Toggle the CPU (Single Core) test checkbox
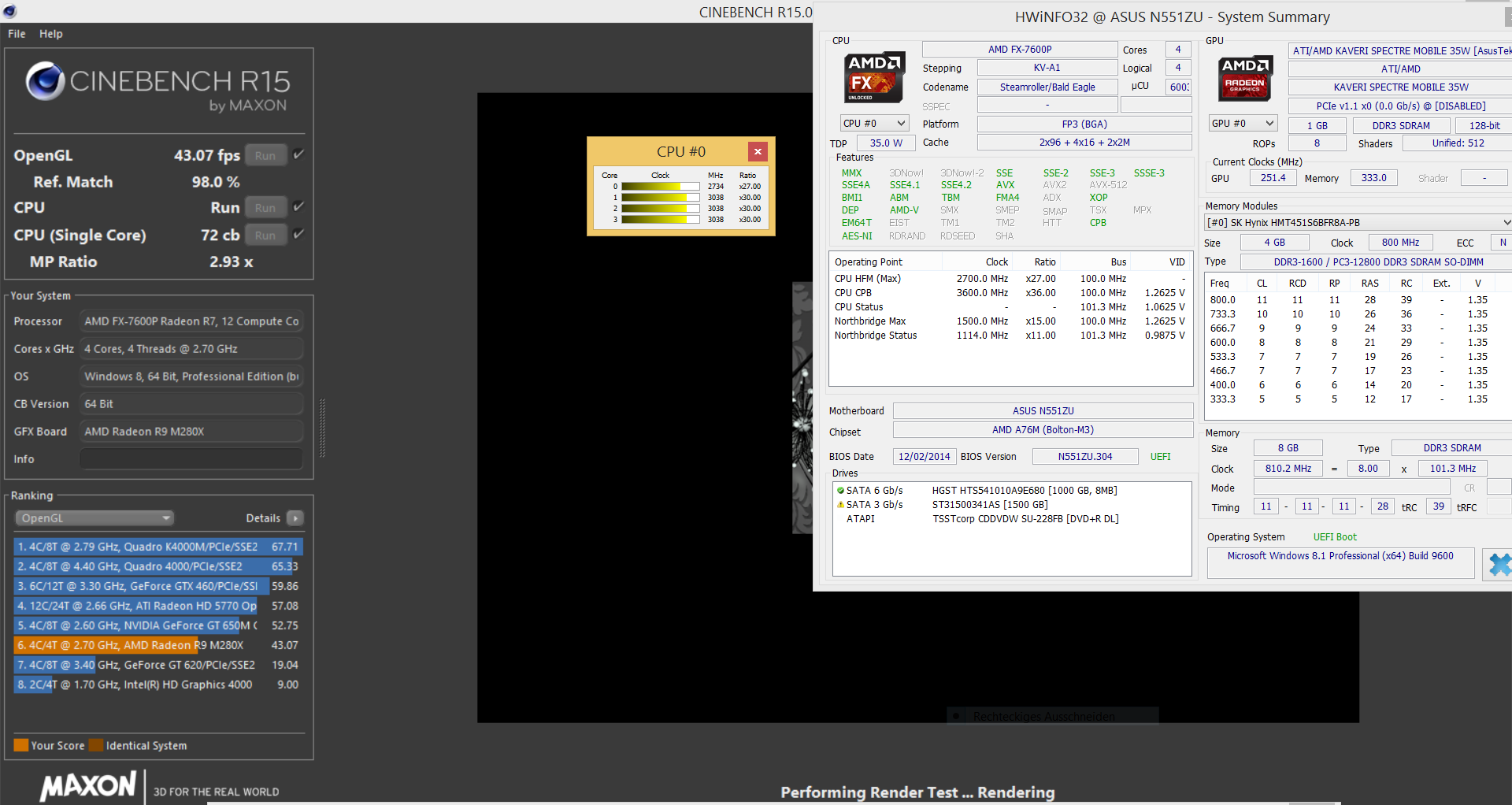 pyautogui.click(x=298, y=234)
